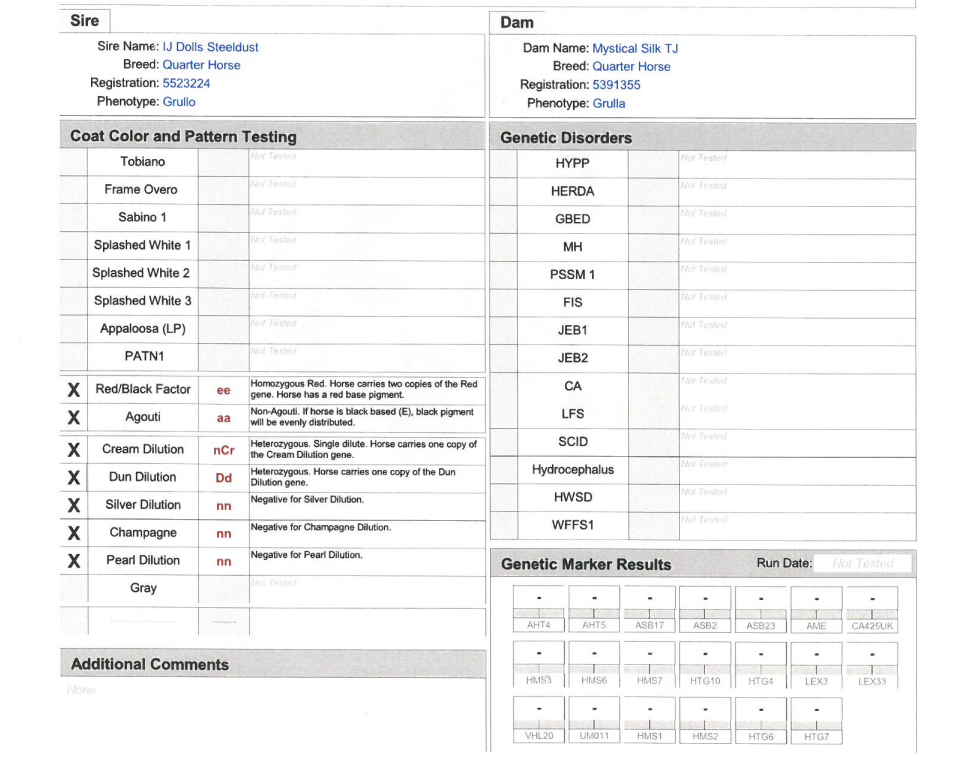Screen dimensions: 958x757
Task: Select the HTG7 marker box
Action: tap(816, 720)
